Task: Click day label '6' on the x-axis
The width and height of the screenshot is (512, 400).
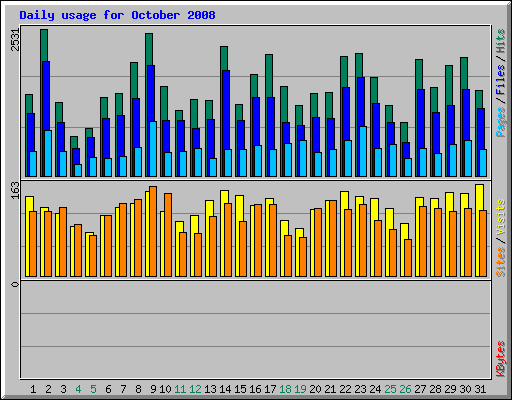Action: 108,389
